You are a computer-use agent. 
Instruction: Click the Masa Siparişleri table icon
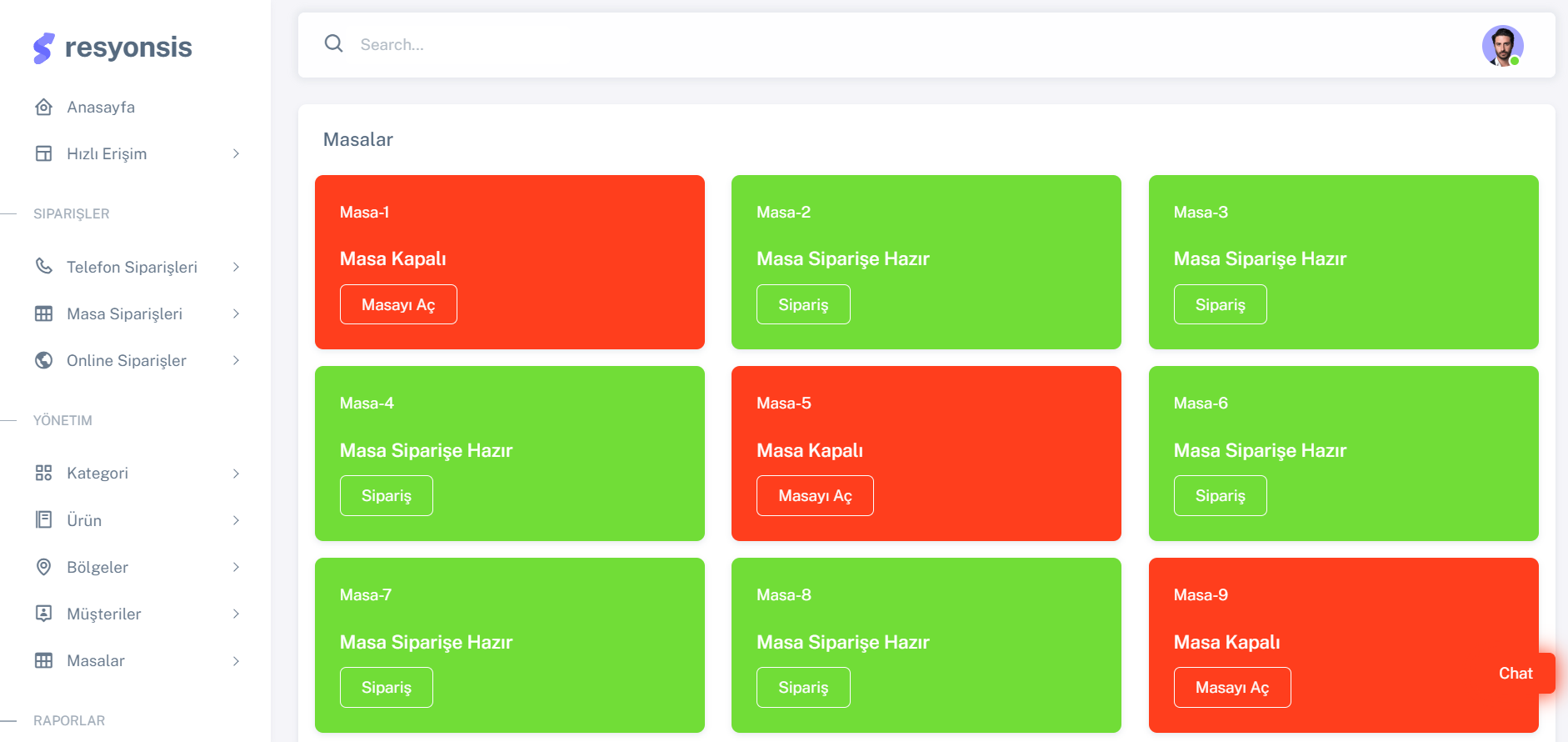click(44, 313)
